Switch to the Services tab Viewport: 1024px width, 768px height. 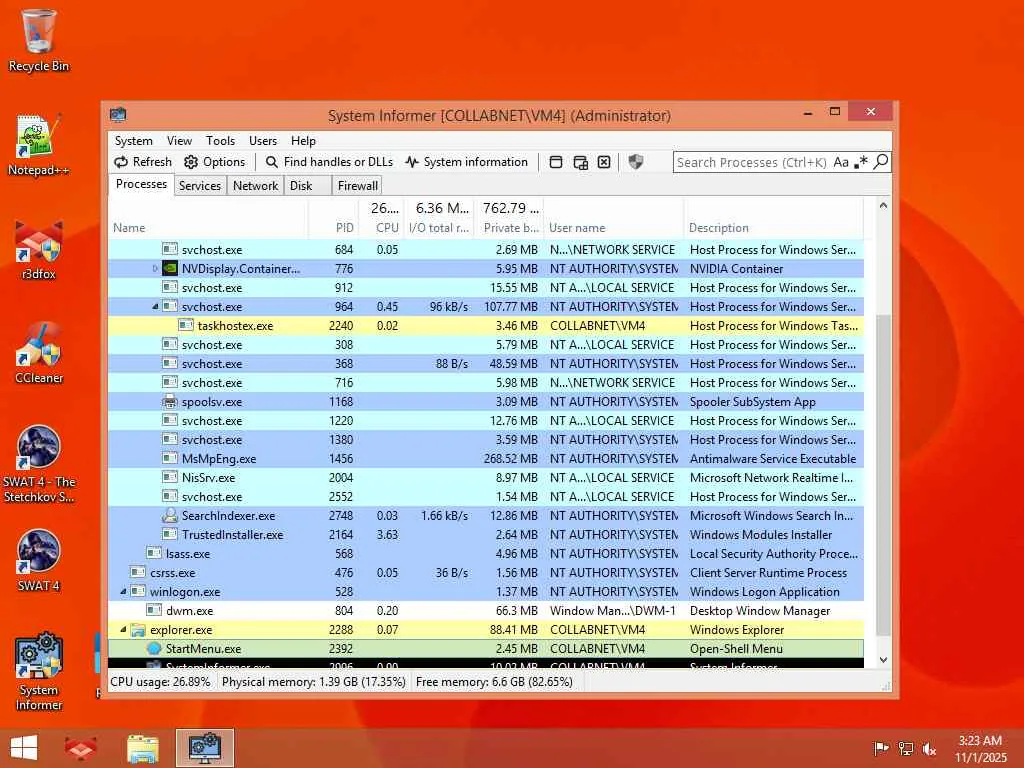(200, 185)
